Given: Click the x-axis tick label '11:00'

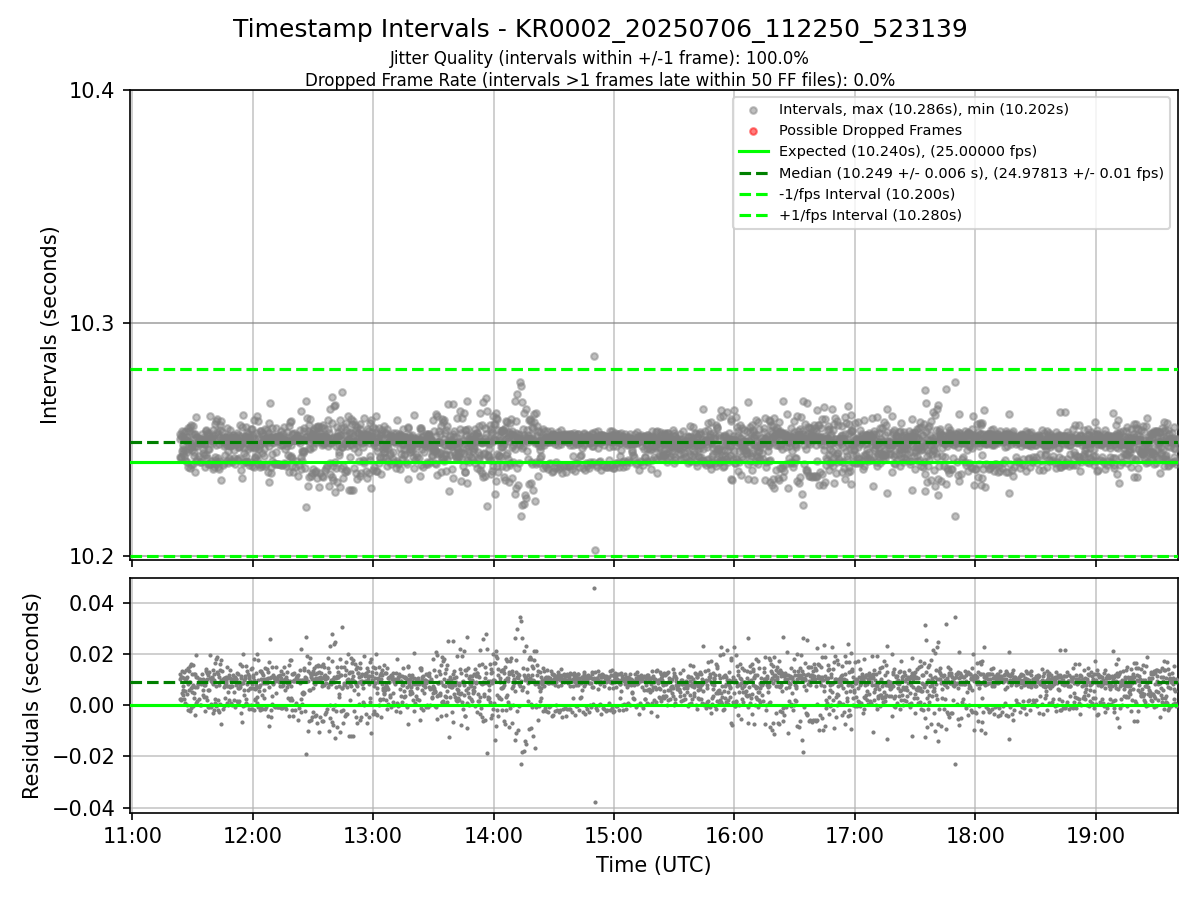Looking at the screenshot, I should (x=132, y=835).
